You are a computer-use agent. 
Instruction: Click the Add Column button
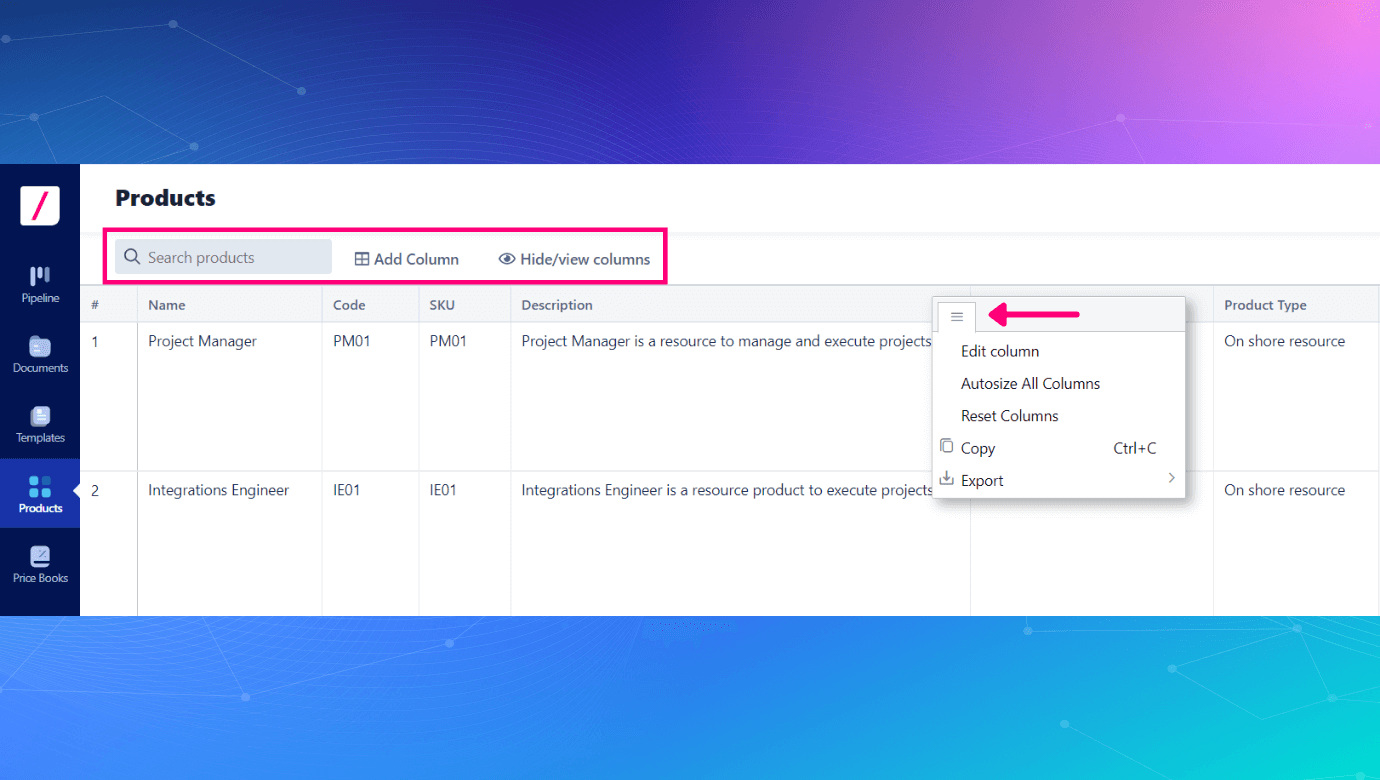point(406,259)
